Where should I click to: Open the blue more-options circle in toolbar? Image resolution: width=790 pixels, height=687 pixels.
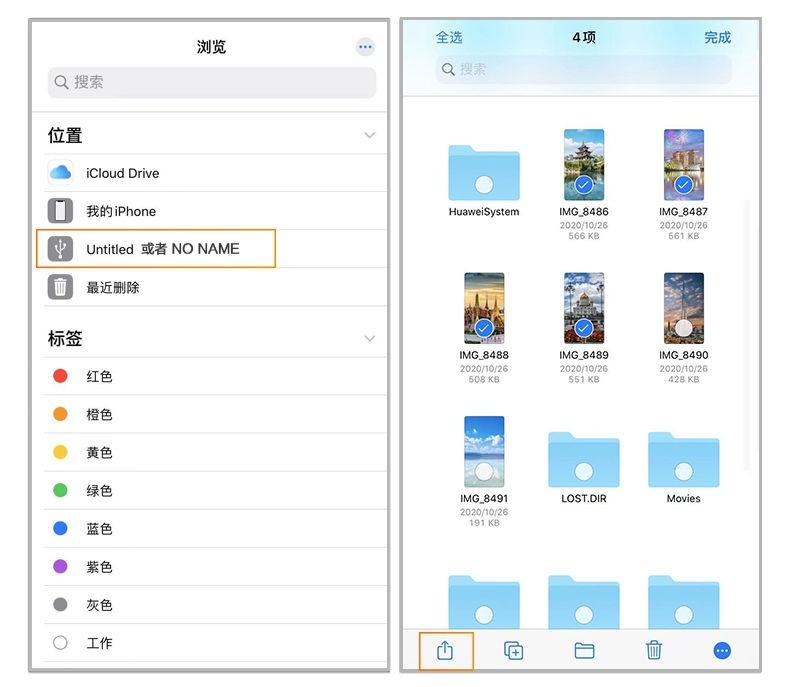coord(722,651)
